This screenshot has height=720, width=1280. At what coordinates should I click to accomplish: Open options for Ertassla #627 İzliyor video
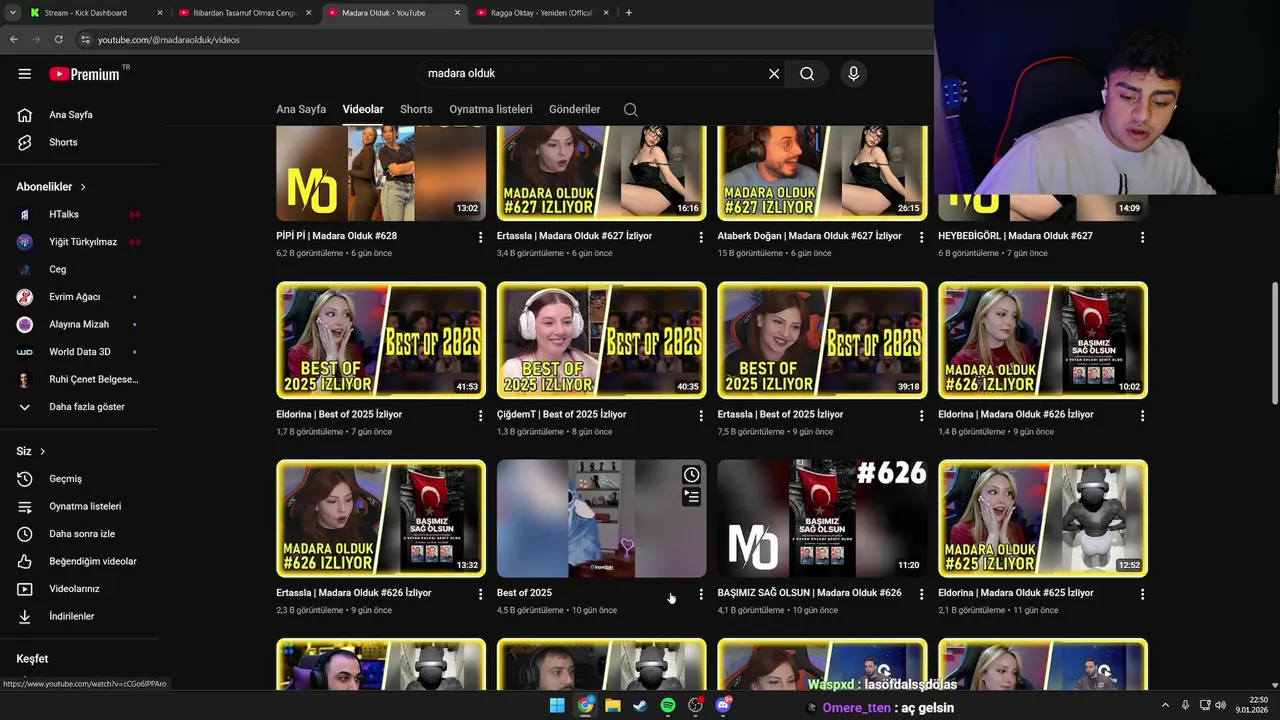pyautogui.click(x=701, y=237)
